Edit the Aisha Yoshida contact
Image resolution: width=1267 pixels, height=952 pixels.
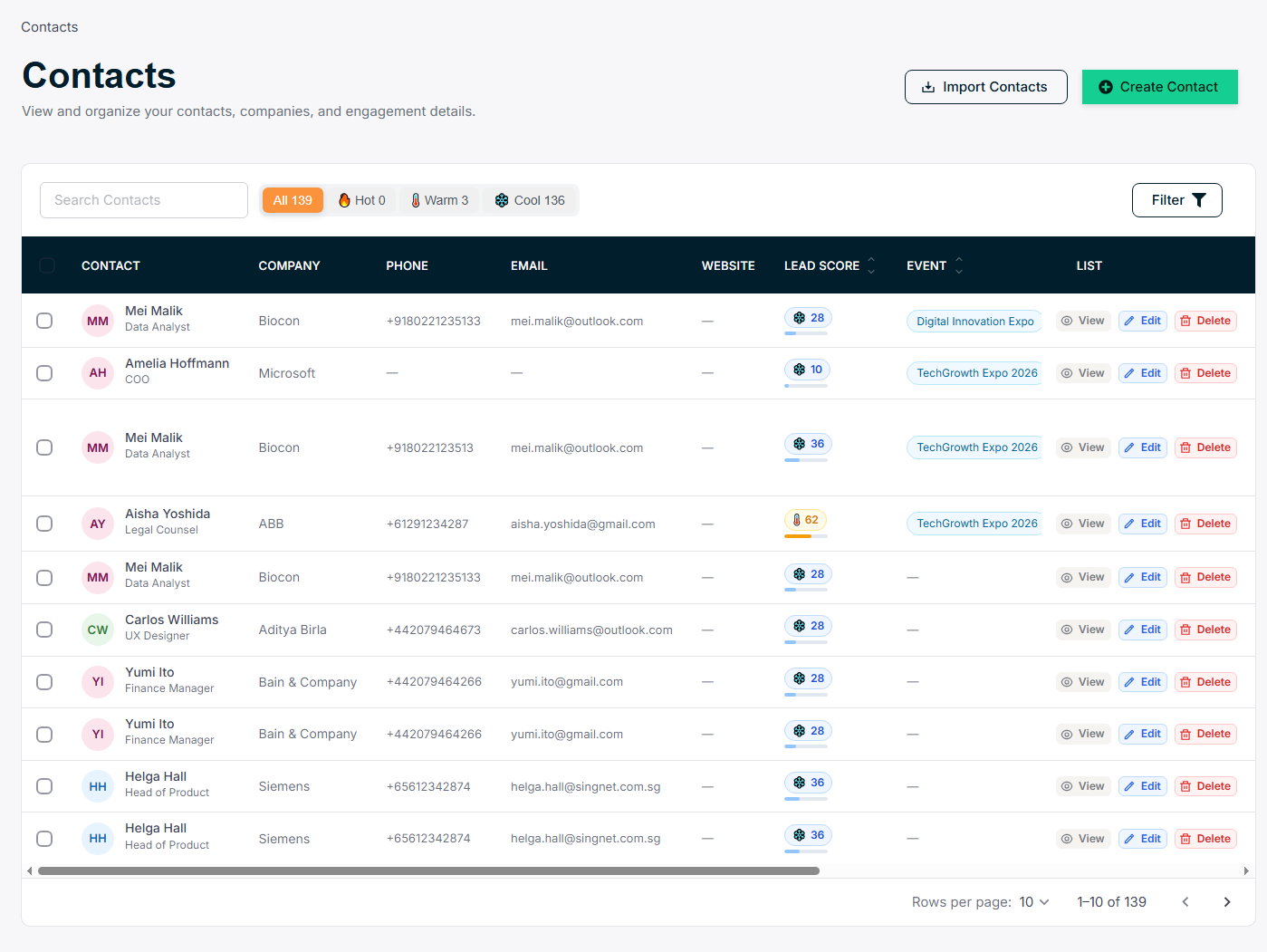(1143, 524)
